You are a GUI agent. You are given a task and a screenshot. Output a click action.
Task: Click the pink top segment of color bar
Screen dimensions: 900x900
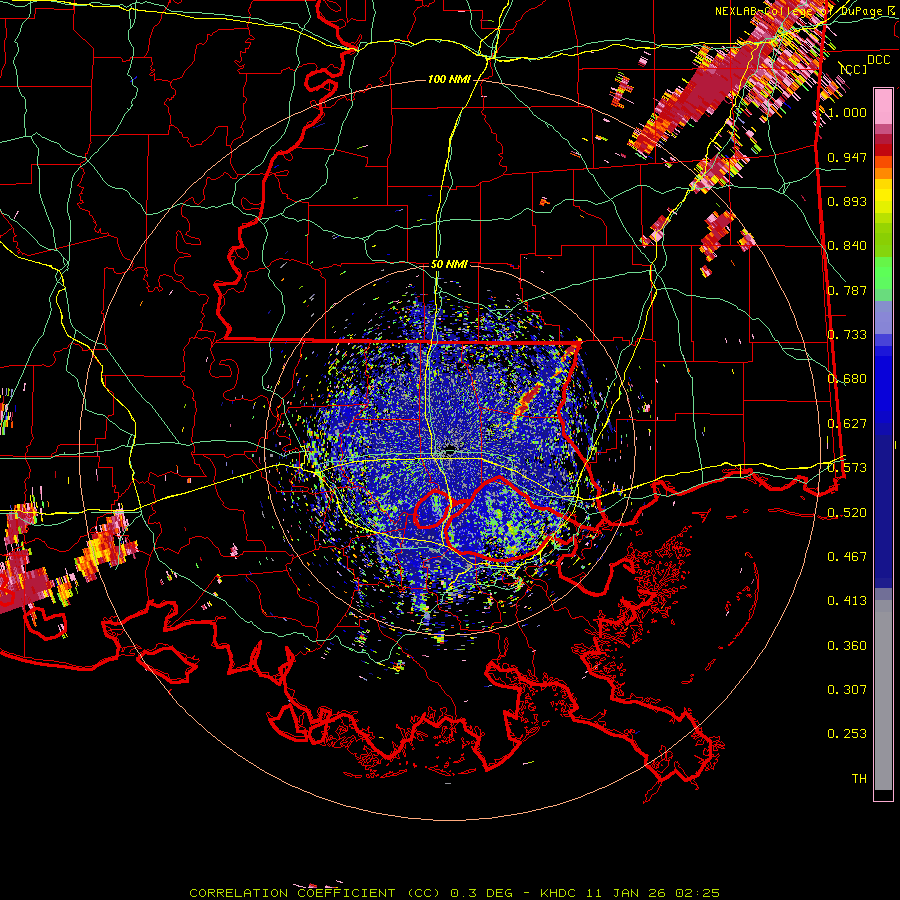coord(883,106)
